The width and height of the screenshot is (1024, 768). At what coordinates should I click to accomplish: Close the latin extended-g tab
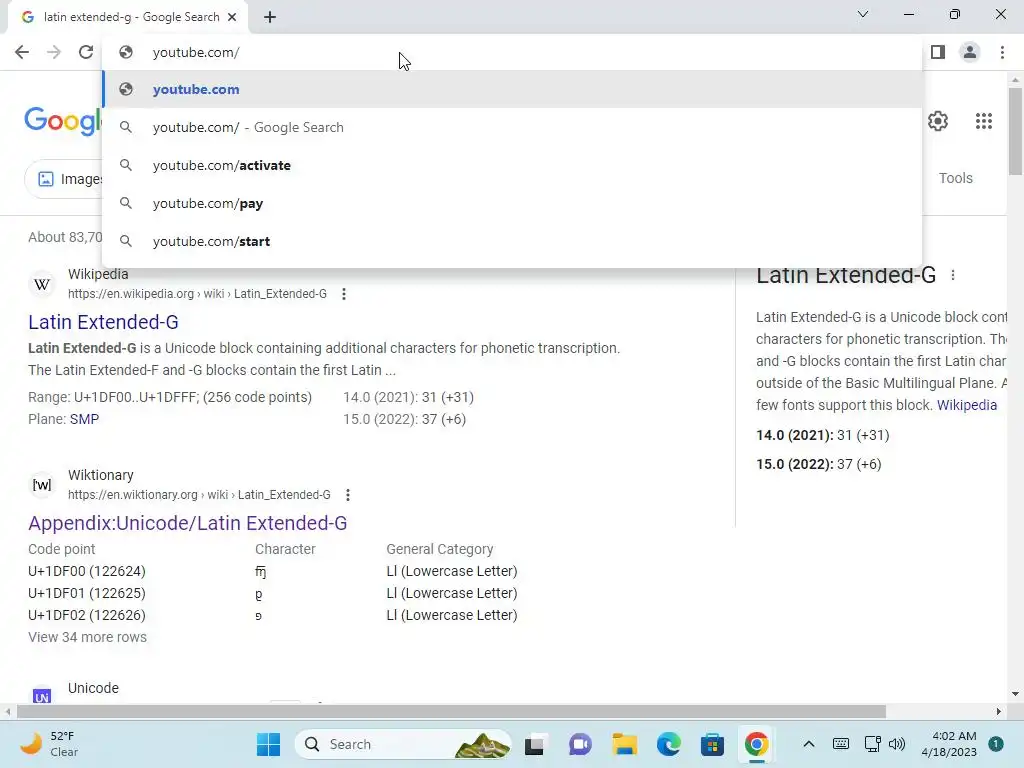pyautogui.click(x=232, y=17)
